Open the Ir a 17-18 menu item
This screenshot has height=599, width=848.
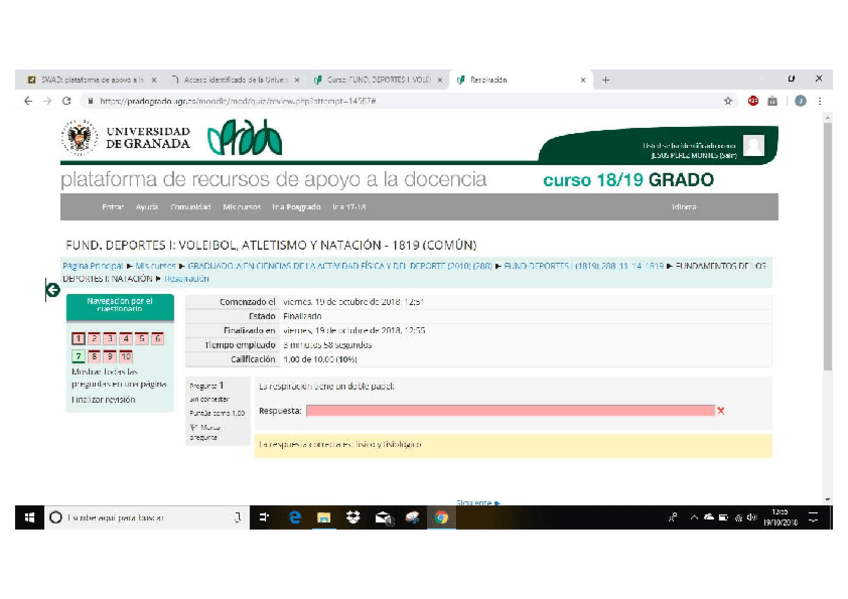349,207
